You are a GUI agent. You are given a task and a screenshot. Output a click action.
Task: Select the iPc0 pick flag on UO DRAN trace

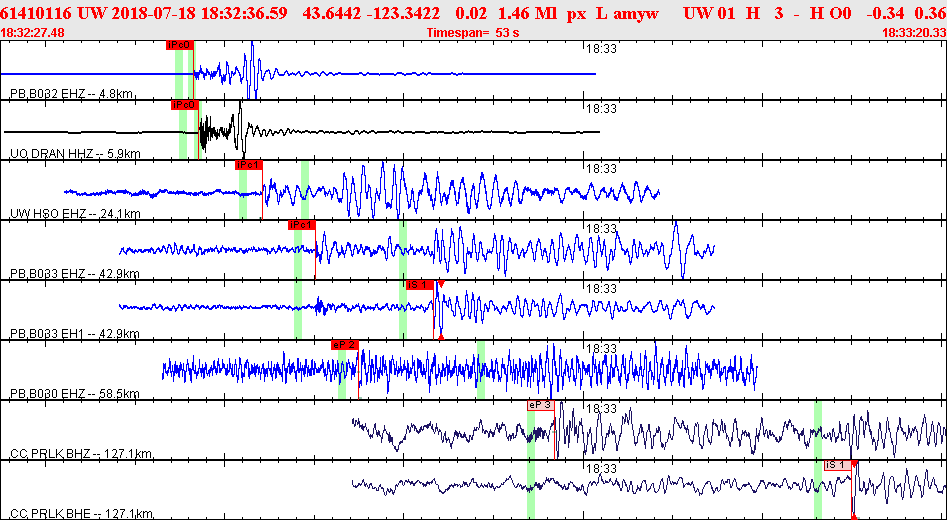pyautogui.click(x=185, y=104)
